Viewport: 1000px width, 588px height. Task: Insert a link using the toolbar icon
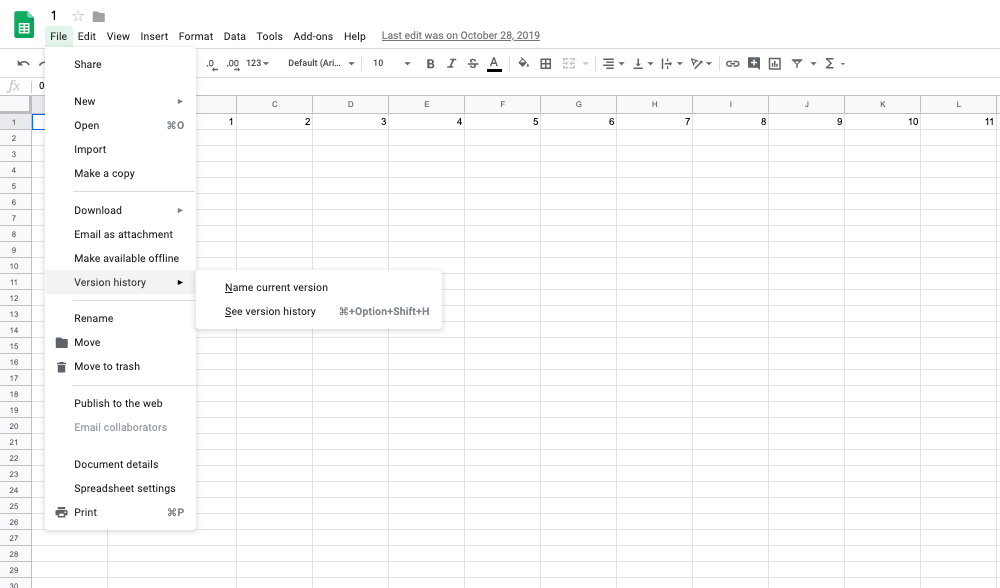(x=733, y=63)
